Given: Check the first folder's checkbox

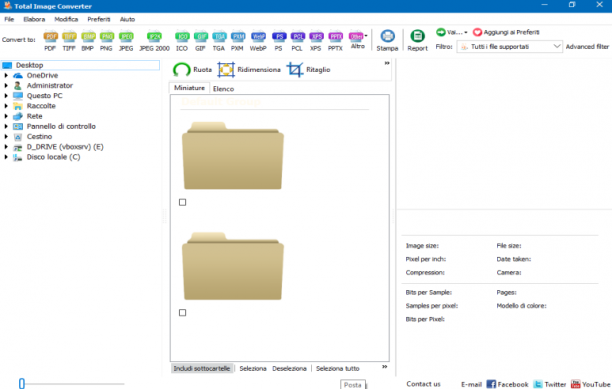Looking at the screenshot, I should [182, 202].
